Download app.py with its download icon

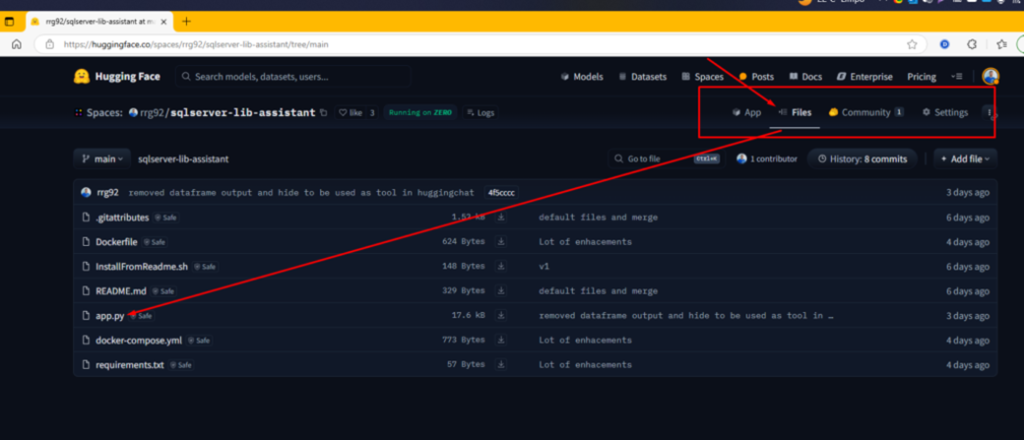click(501, 315)
